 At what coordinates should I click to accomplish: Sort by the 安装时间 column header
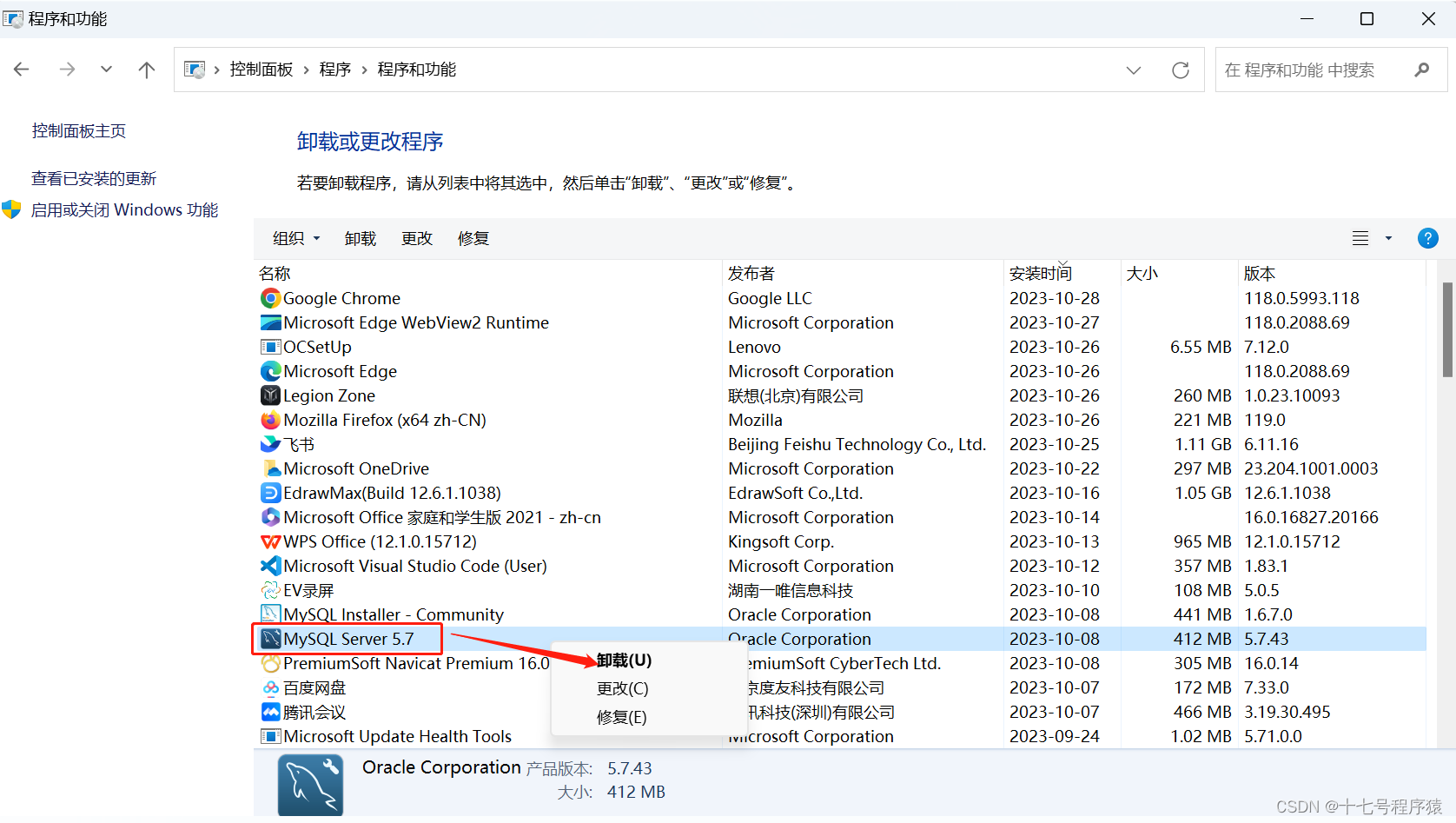[1062, 274]
